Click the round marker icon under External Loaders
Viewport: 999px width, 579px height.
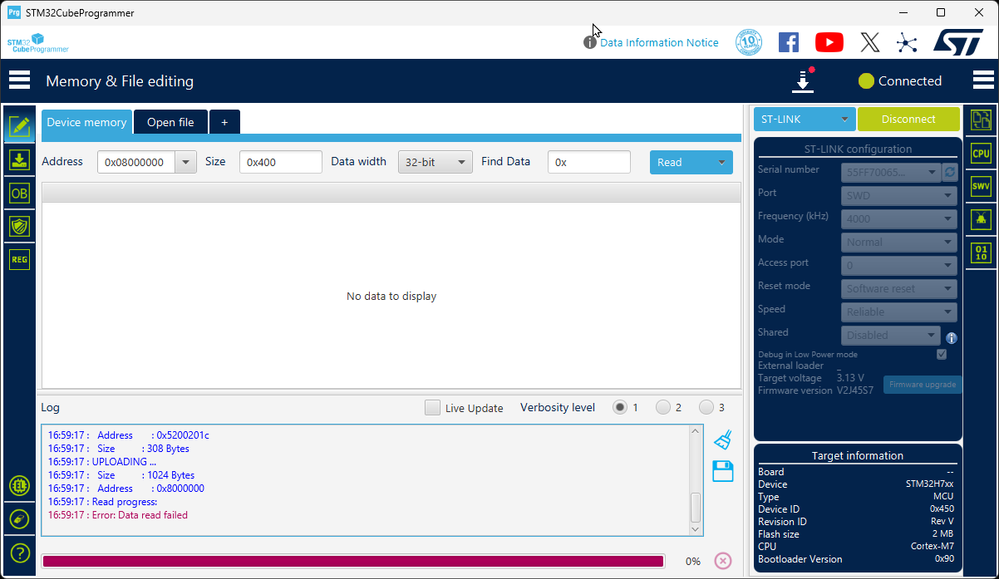tap(19, 519)
